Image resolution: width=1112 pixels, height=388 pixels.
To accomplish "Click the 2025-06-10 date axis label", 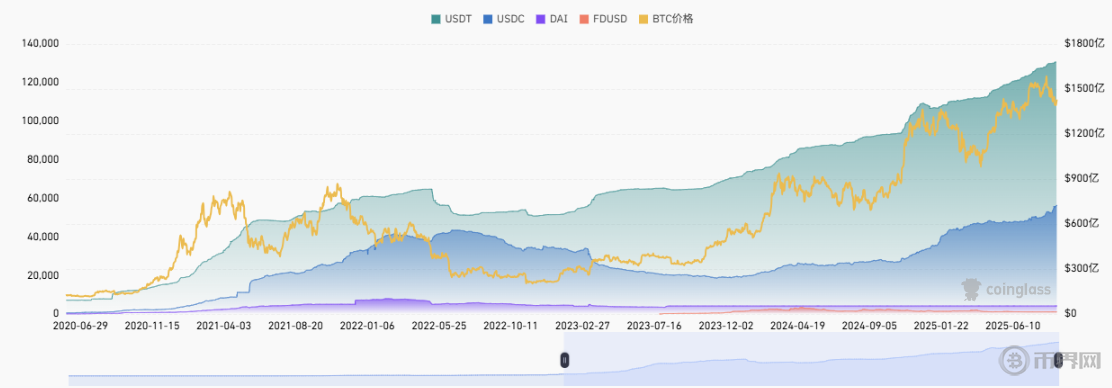I will pyautogui.click(x=1014, y=325).
